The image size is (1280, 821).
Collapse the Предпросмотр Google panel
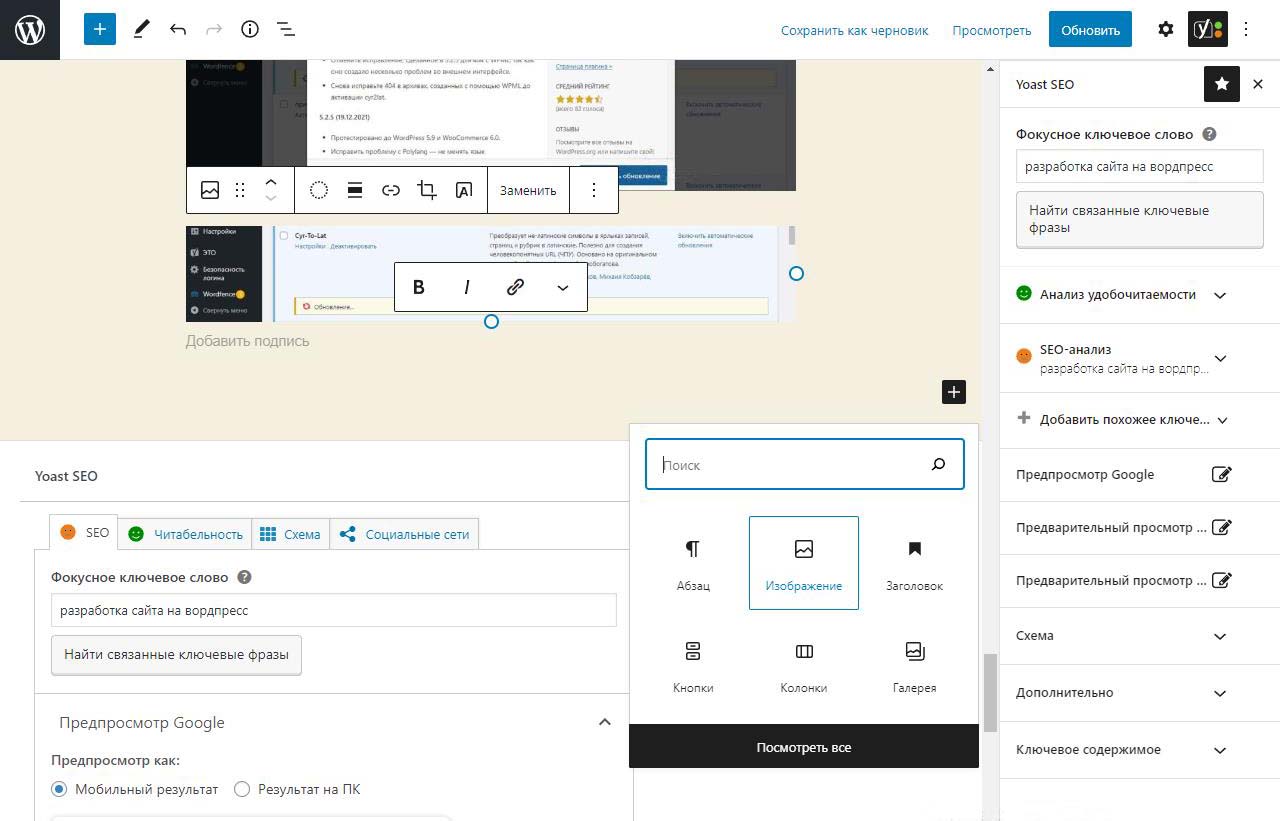(604, 722)
